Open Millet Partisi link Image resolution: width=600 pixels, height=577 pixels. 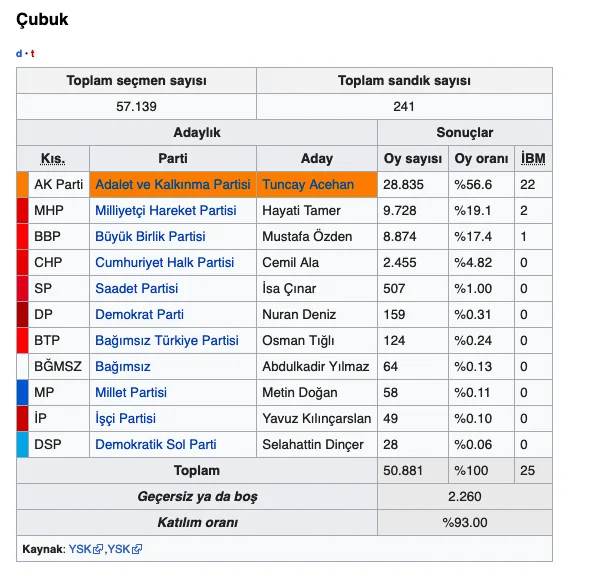[131, 393]
